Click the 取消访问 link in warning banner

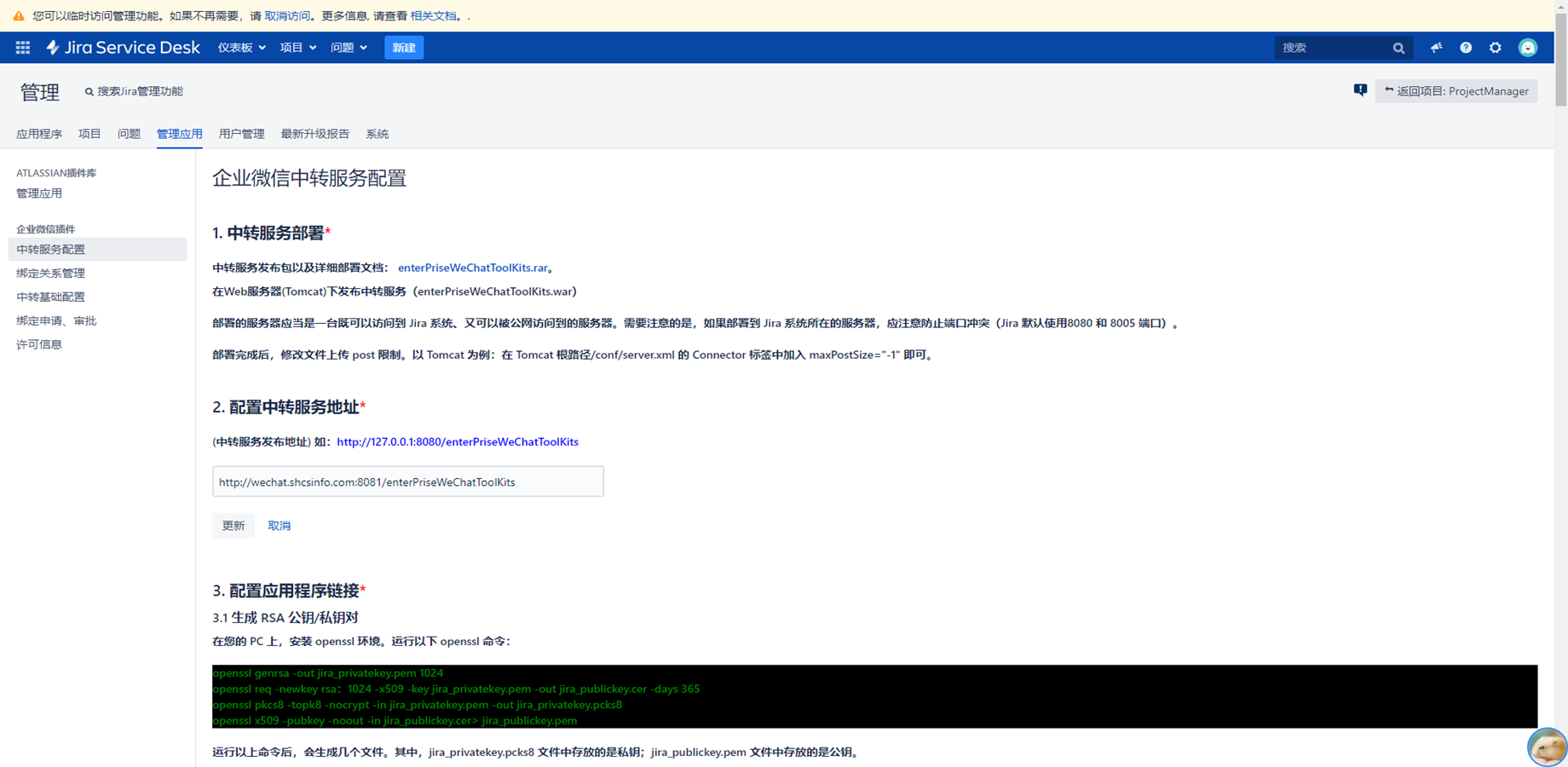pyautogui.click(x=287, y=16)
